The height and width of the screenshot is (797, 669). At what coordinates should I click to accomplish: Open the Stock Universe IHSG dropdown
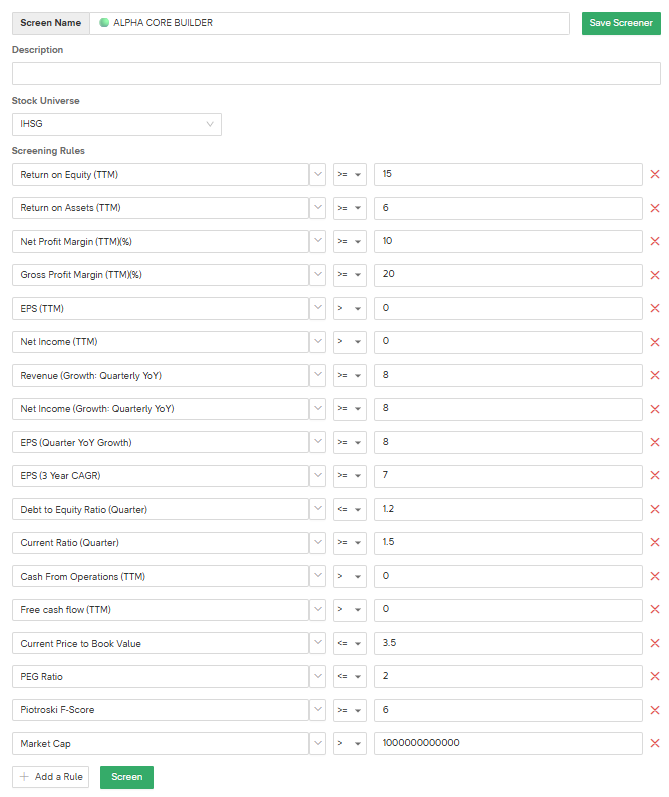pyautogui.click(x=116, y=124)
